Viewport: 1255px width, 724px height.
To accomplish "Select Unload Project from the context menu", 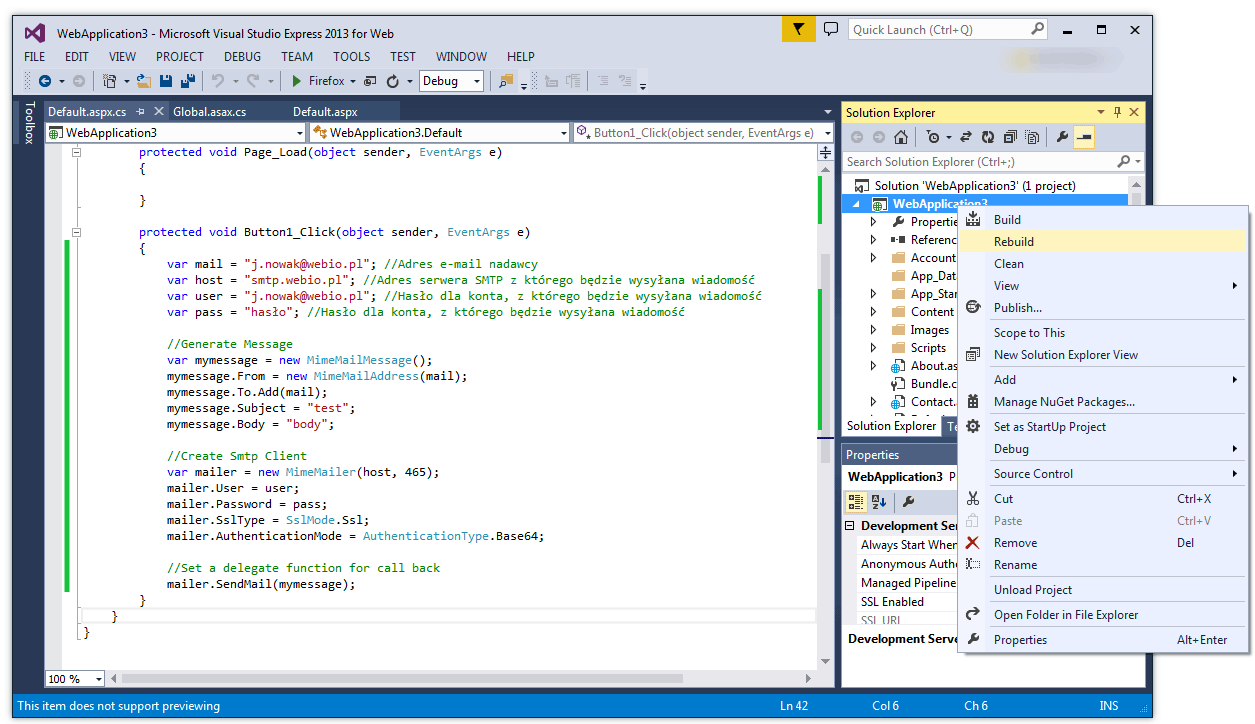I will [1103, 590].
